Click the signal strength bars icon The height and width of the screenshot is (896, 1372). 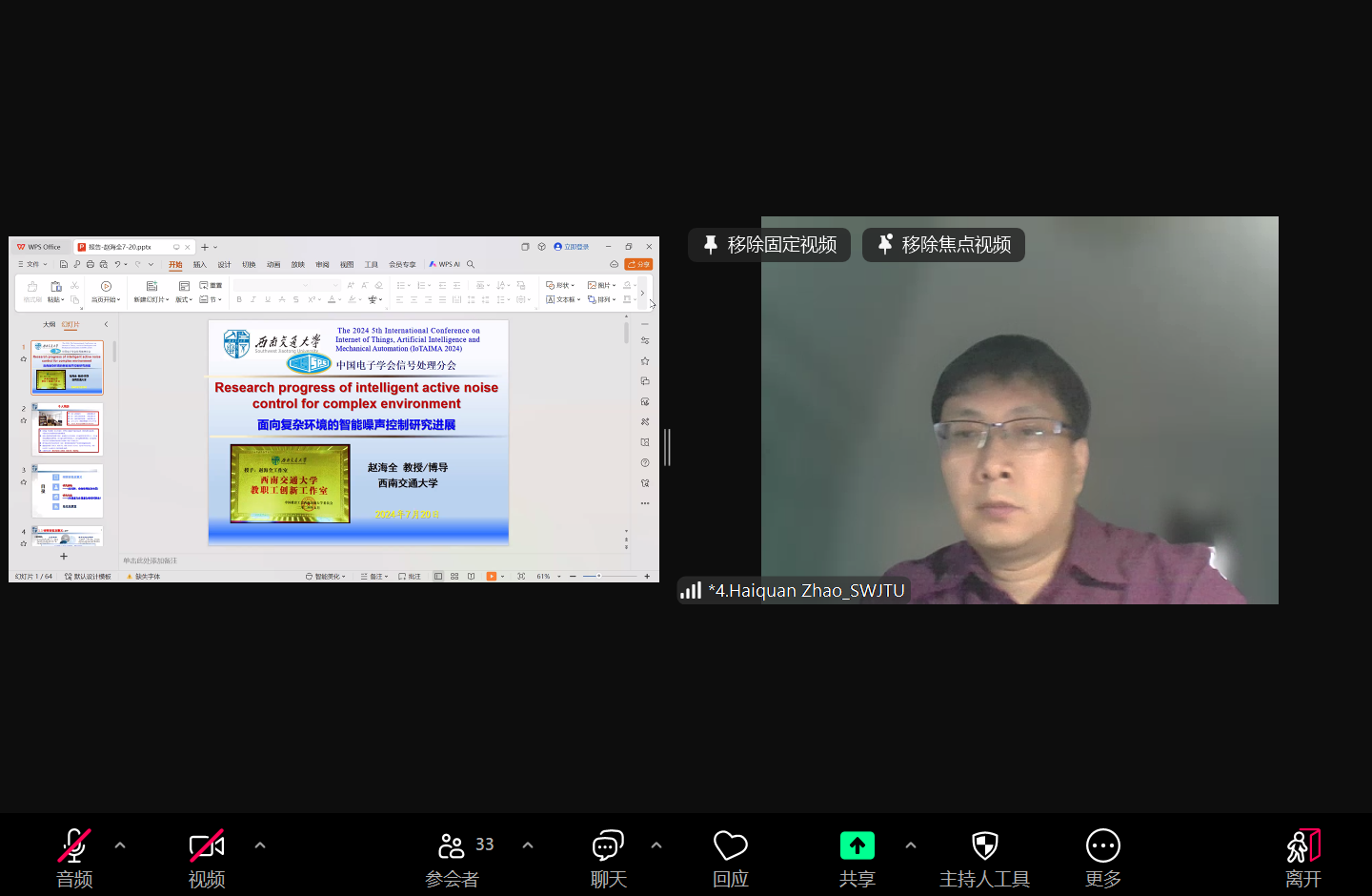[691, 590]
